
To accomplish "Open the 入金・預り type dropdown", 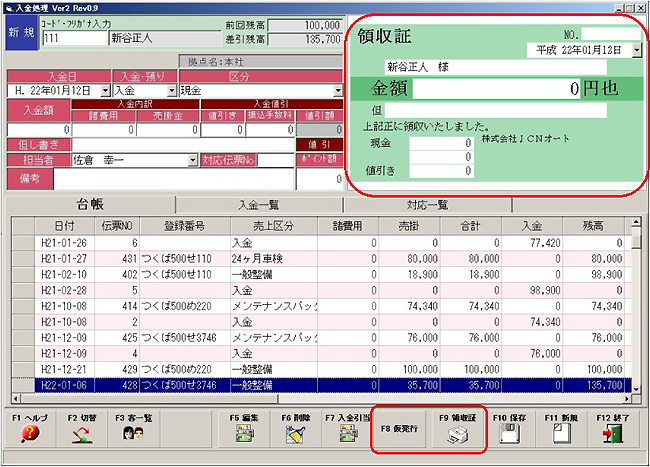I will pos(172,91).
